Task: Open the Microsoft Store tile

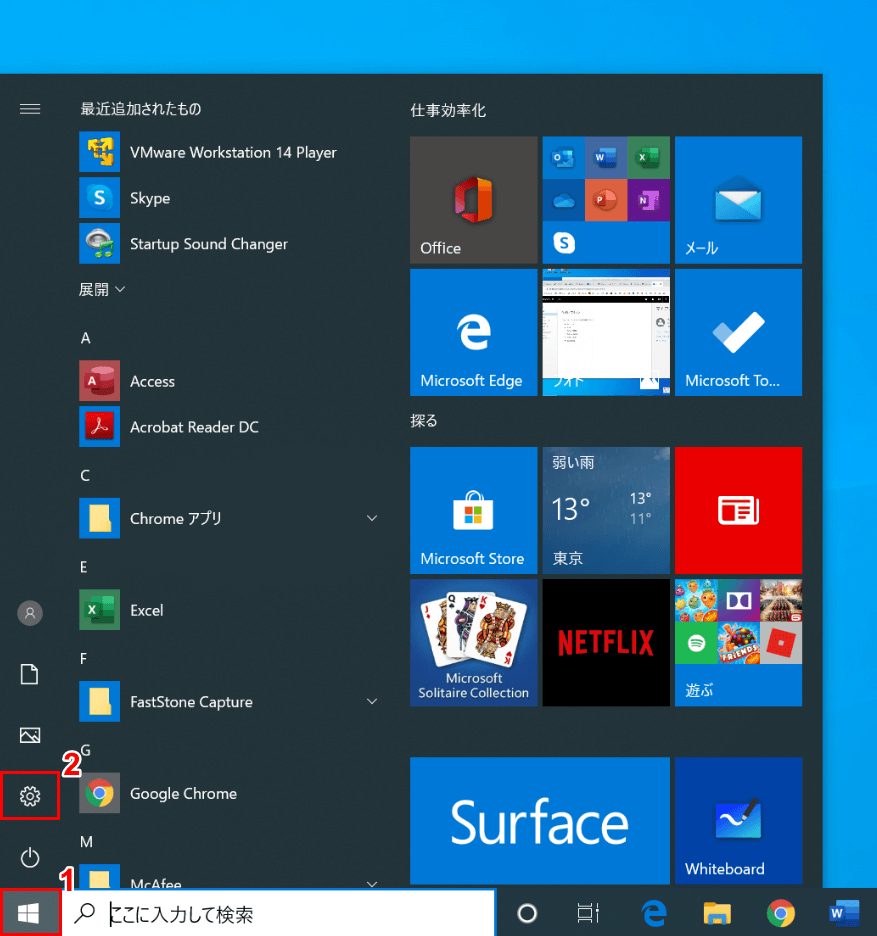Action: tap(473, 510)
